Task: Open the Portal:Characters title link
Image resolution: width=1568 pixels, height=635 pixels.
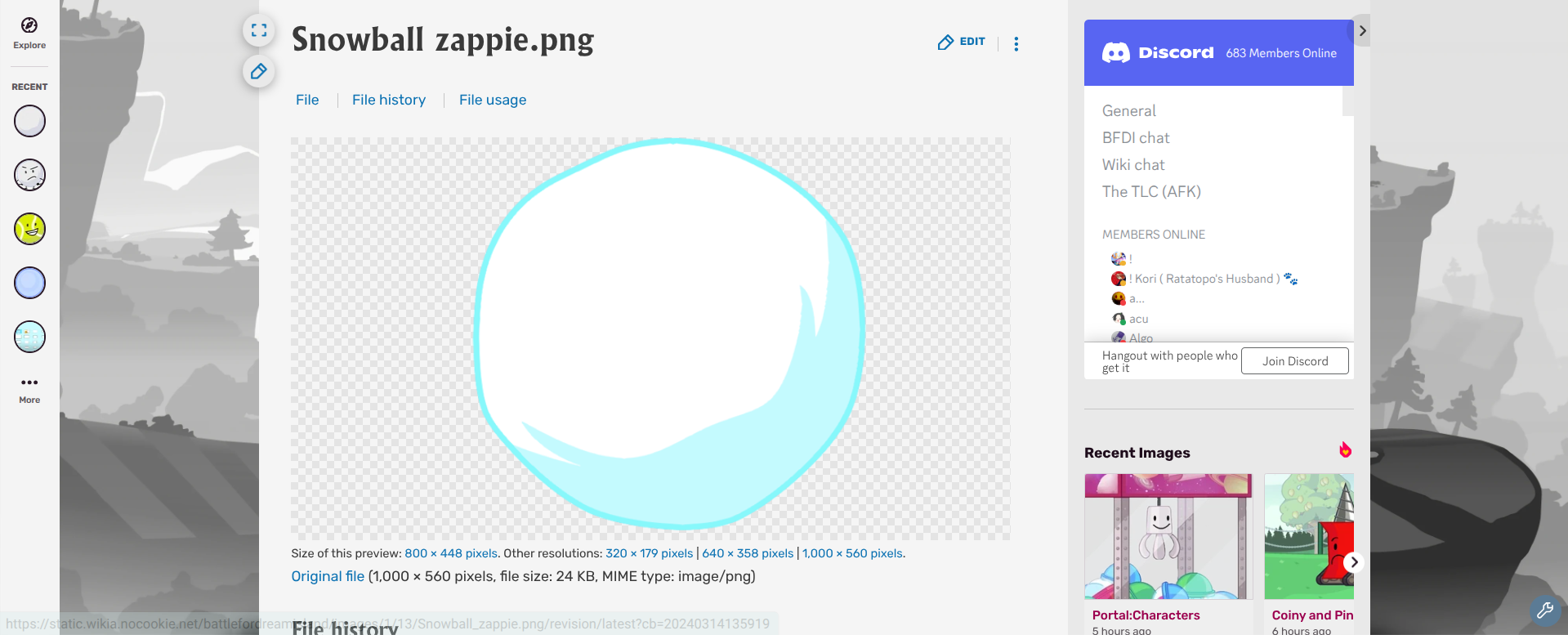Action: point(1146,615)
